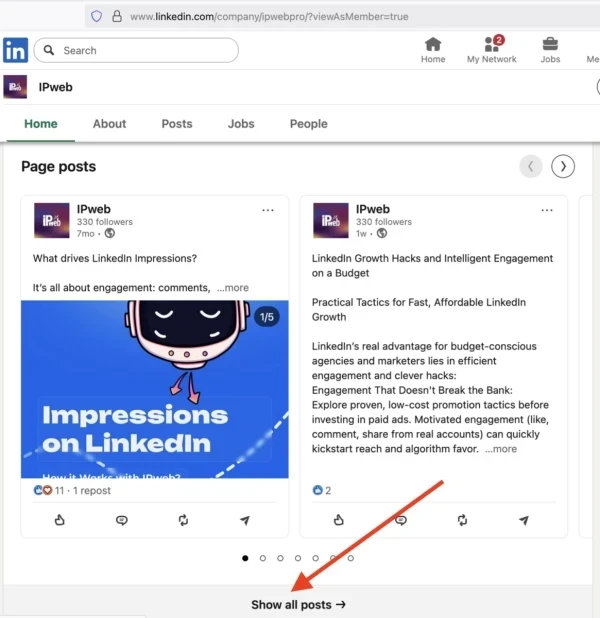Switch to the People tab

[x=308, y=124]
